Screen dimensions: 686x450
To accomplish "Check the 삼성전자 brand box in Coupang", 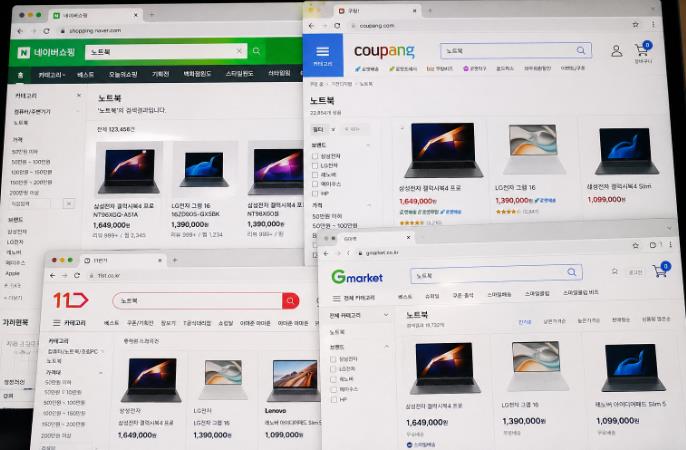I will coord(315,156).
